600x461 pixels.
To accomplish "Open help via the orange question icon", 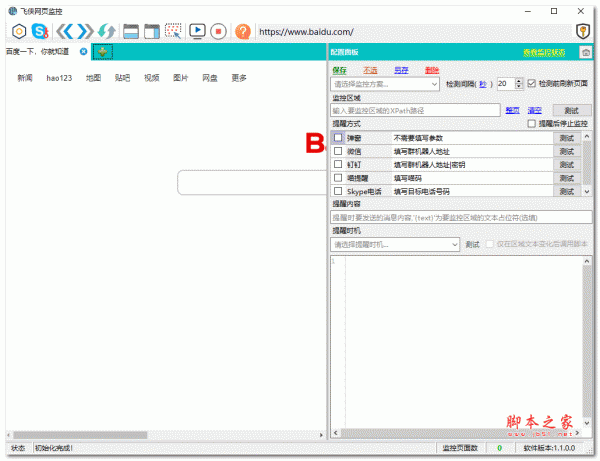I will coord(243,31).
